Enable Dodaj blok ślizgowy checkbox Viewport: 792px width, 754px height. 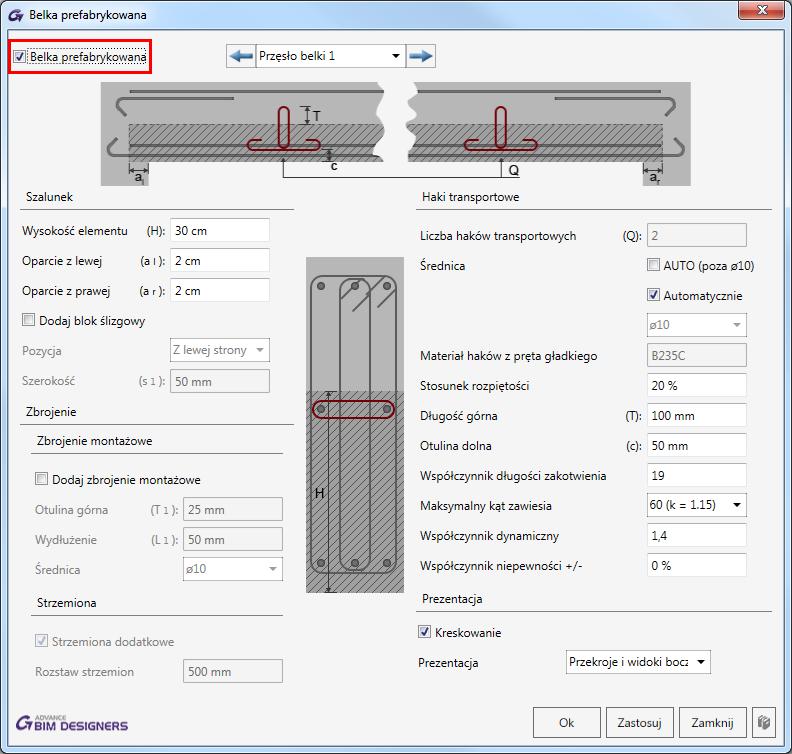28,320
